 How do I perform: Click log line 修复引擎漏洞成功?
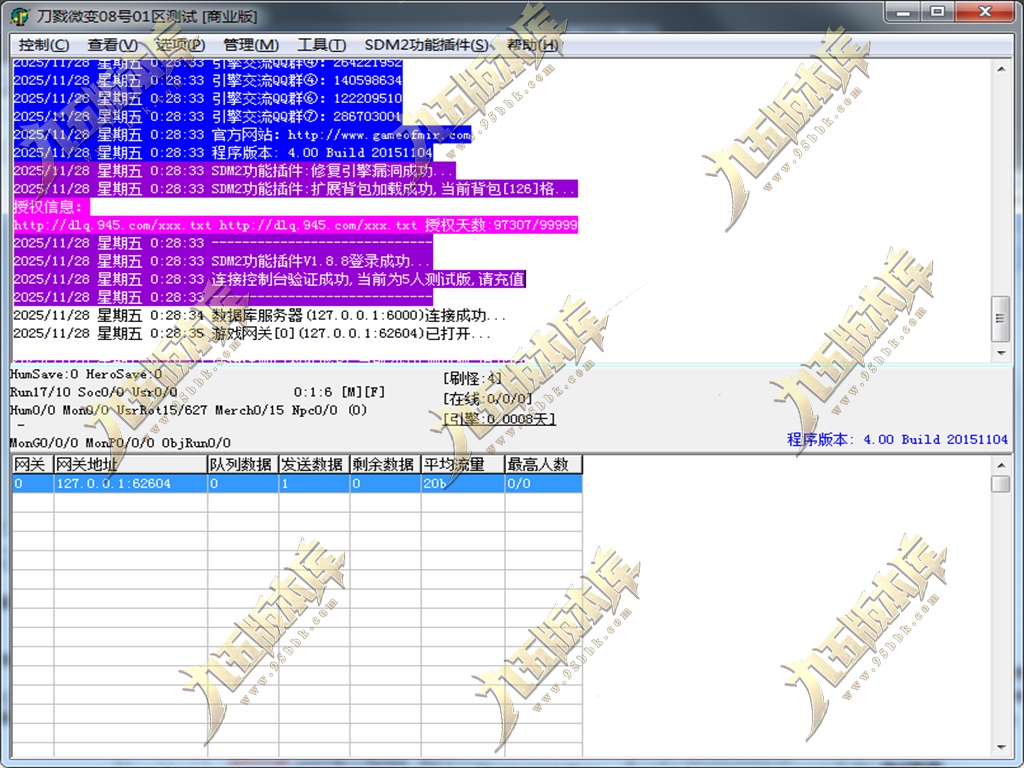pyautogui.click(x=234, y=171)
